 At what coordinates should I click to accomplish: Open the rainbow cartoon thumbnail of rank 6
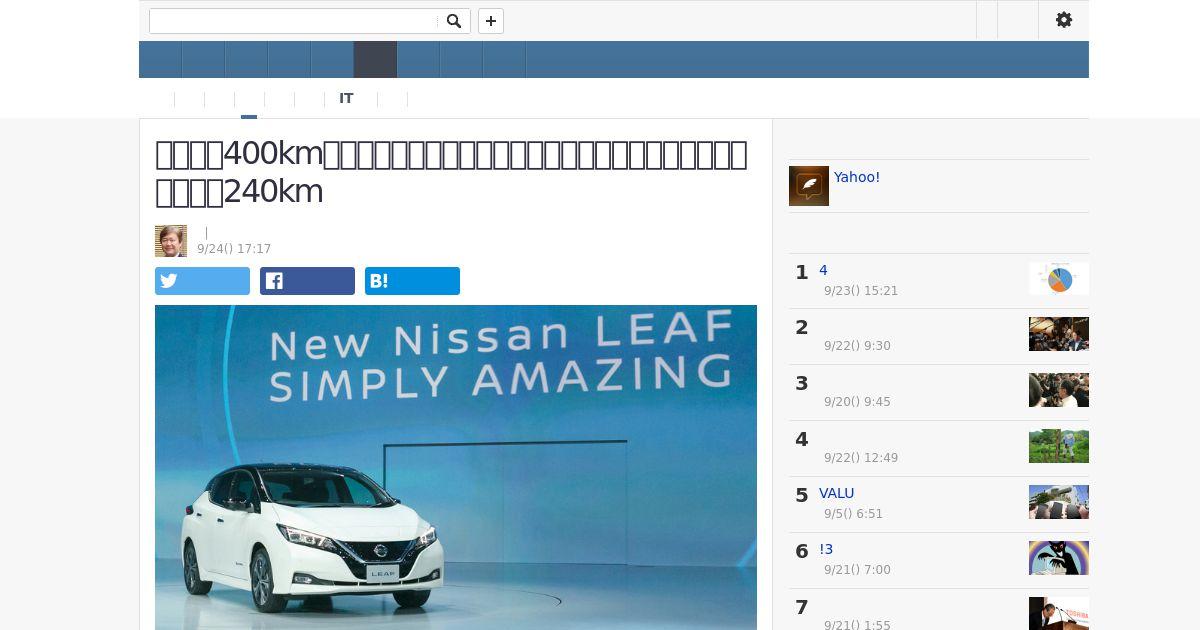(1059, 558)
